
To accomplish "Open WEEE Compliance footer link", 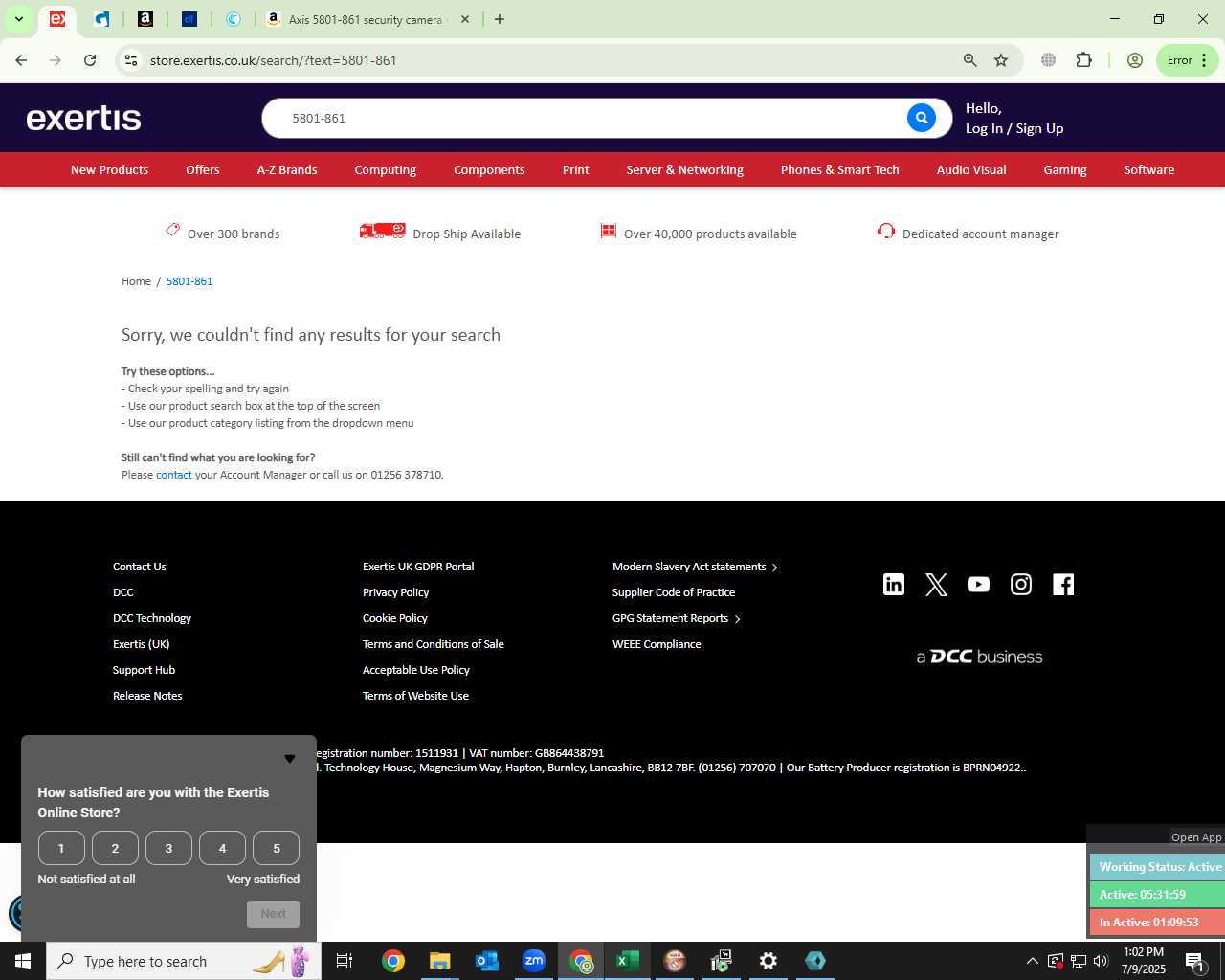I will (657, 644).
